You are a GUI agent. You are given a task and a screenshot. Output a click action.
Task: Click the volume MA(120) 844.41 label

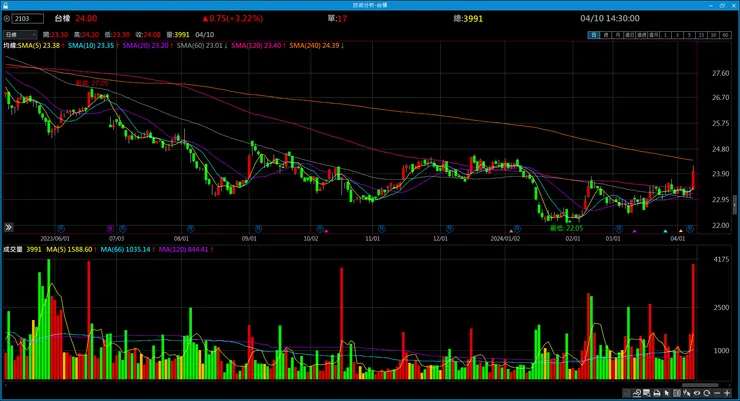coord(184,250)
